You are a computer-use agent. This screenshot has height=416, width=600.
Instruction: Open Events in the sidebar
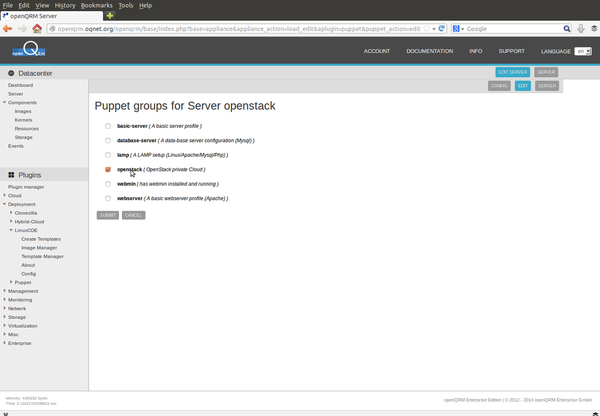point(16,146)
